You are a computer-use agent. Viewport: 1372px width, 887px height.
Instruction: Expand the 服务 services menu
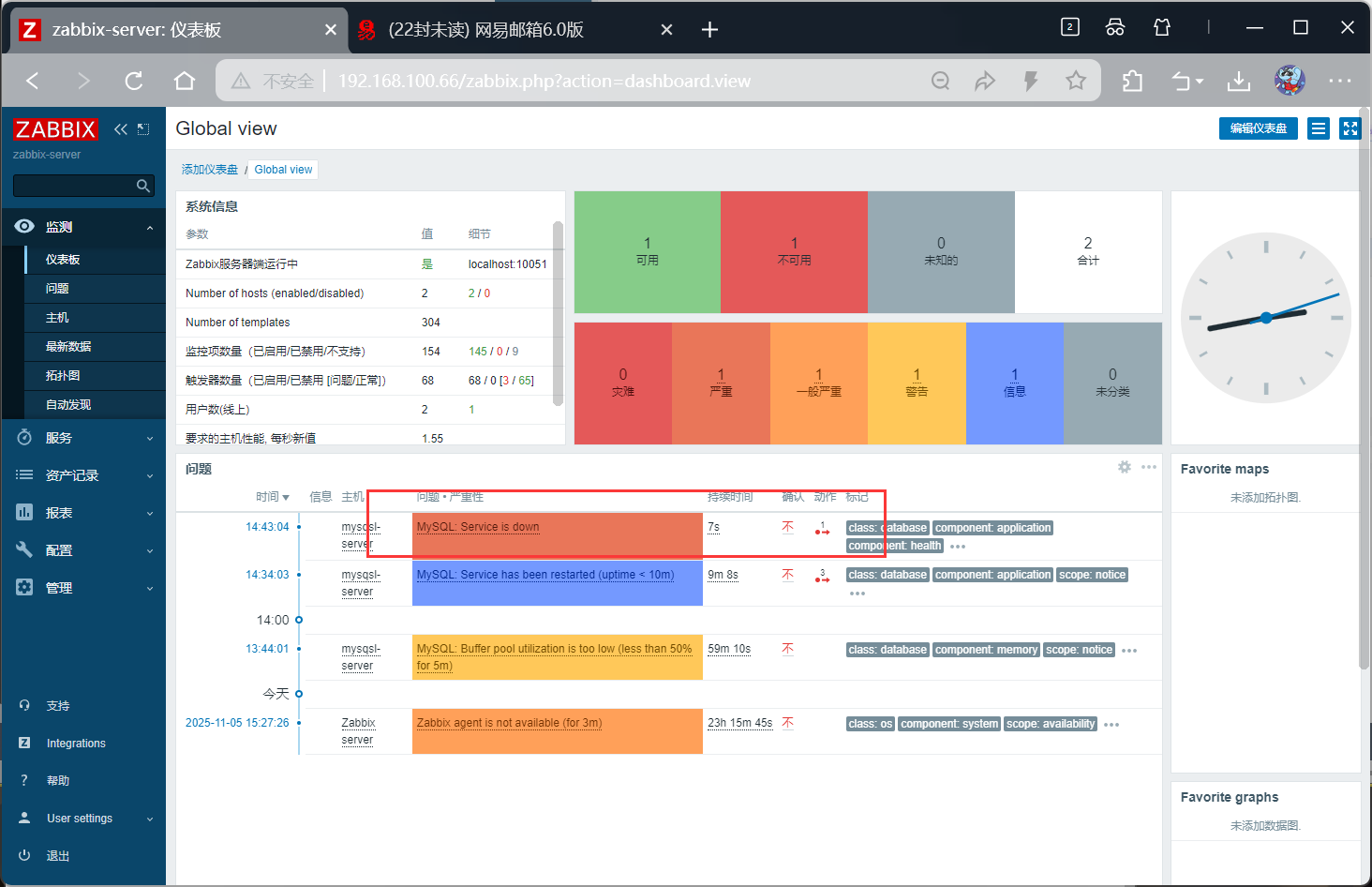83,438
